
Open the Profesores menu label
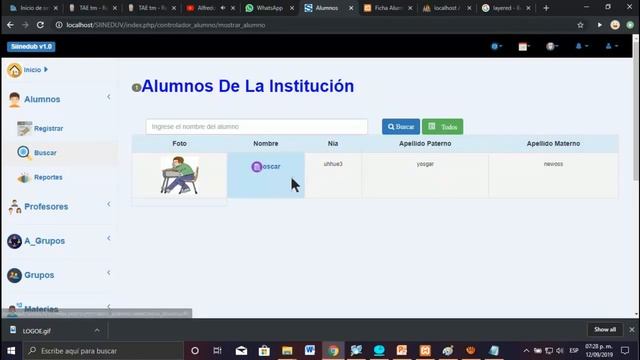[x=46, y=207]
